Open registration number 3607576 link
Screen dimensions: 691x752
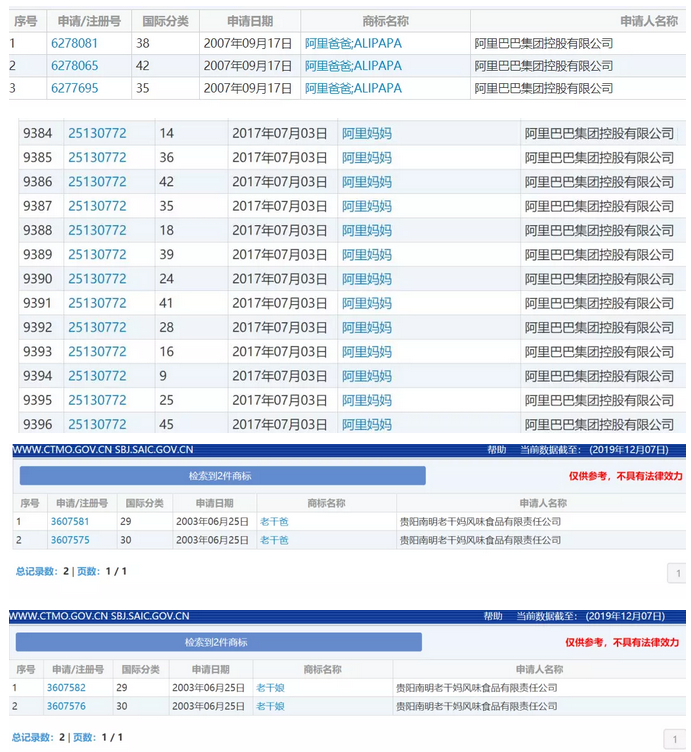click(66, 706)
